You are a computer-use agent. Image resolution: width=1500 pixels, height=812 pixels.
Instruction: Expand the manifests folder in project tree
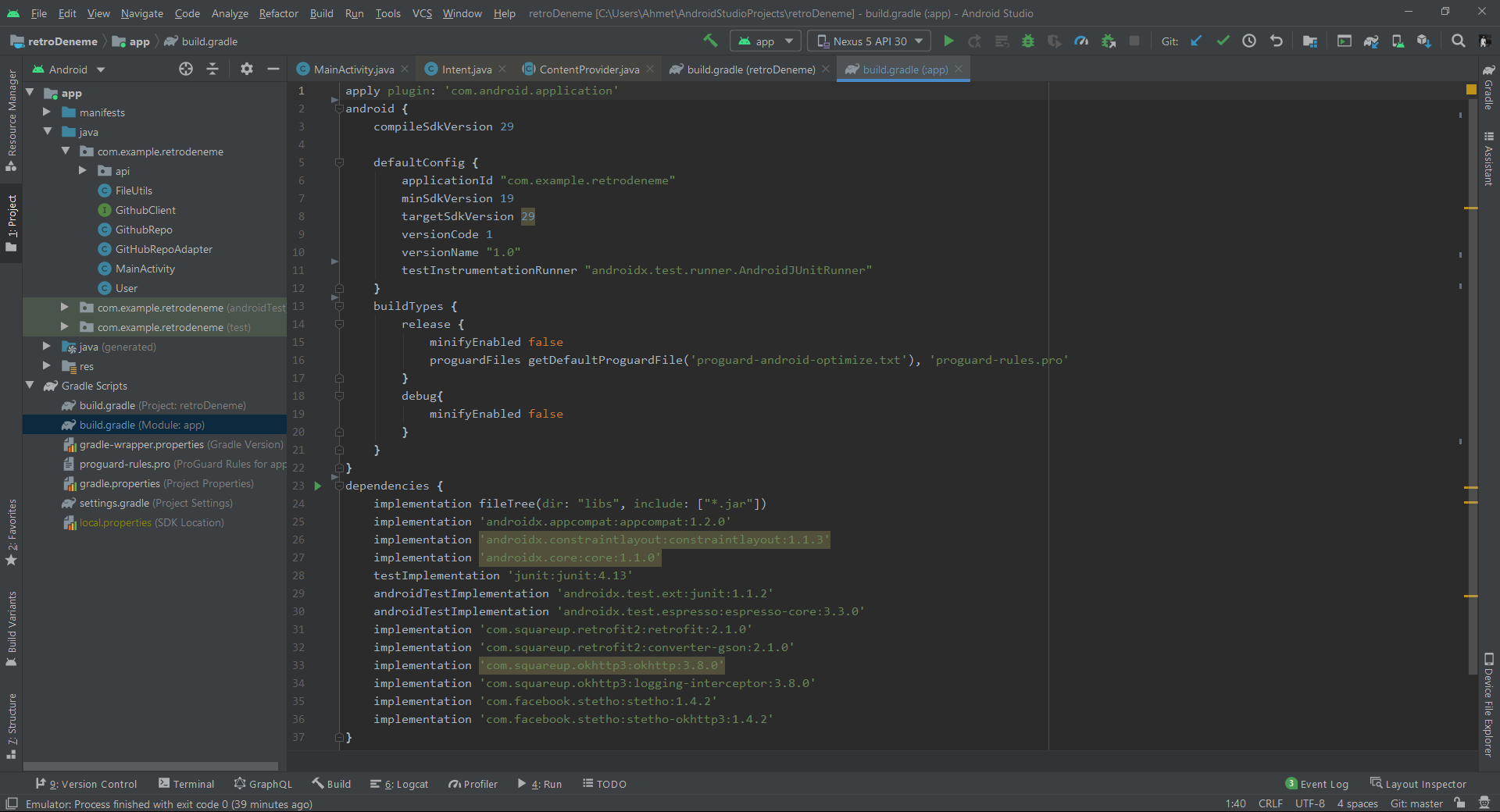(x=47, y=112)
